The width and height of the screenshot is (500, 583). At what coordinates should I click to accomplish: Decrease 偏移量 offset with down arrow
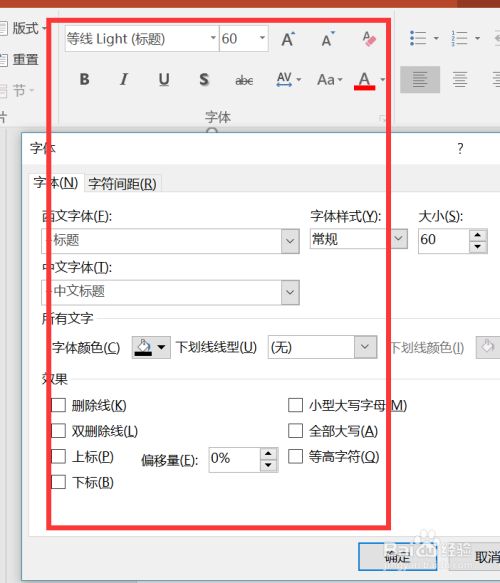pyautogui.click(x=268, y=466)
